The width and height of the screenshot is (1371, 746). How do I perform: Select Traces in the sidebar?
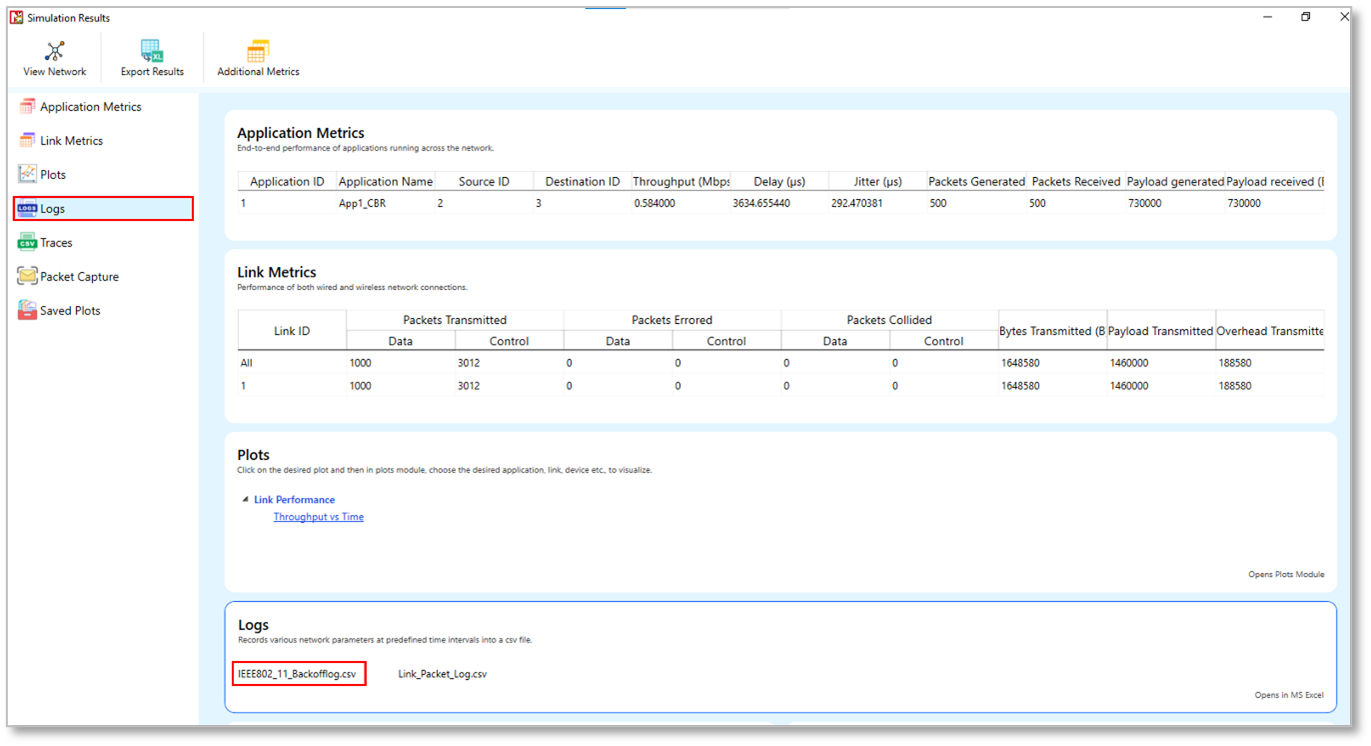(x=56, y=243)
